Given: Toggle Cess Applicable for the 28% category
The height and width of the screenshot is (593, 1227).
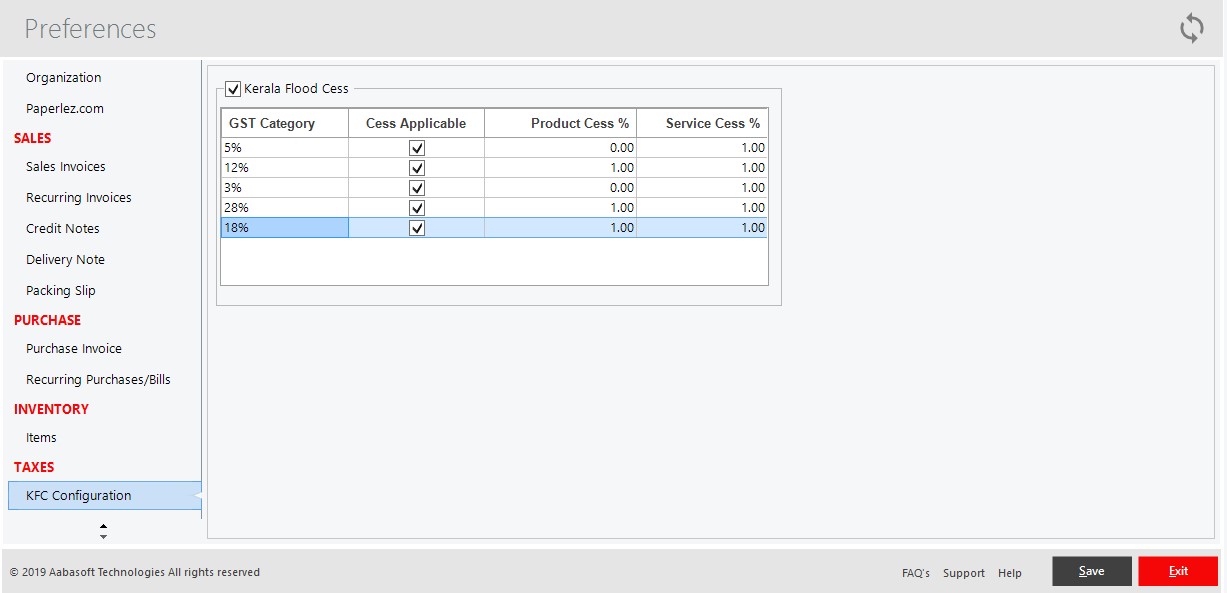Looking at the screenshot, I should [416, 207].
